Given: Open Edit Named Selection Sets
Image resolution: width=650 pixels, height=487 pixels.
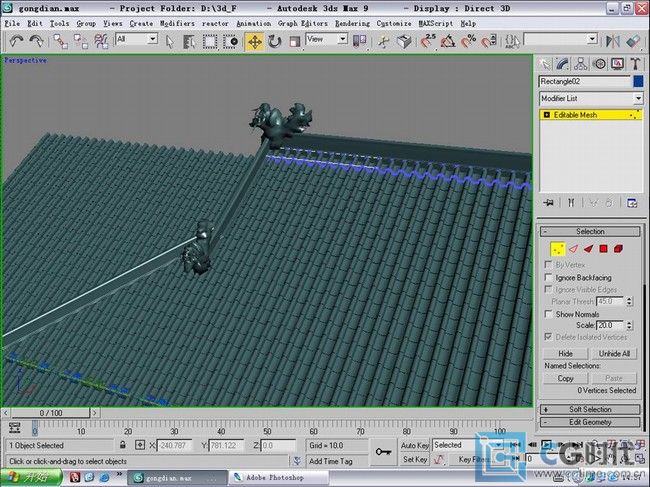Looking at the screenshot, I should [512, 41].
